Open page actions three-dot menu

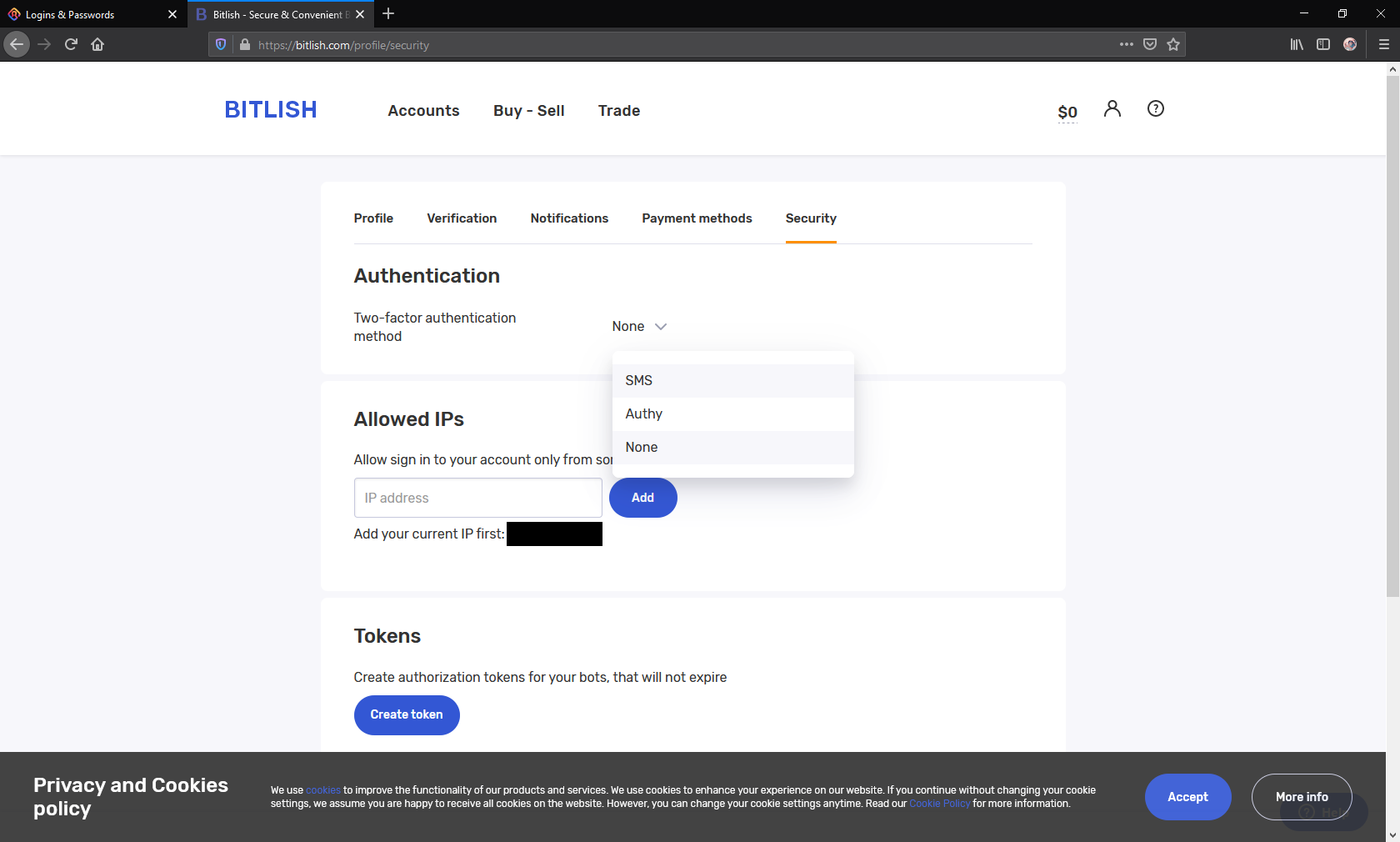(x=1127, y=44)
